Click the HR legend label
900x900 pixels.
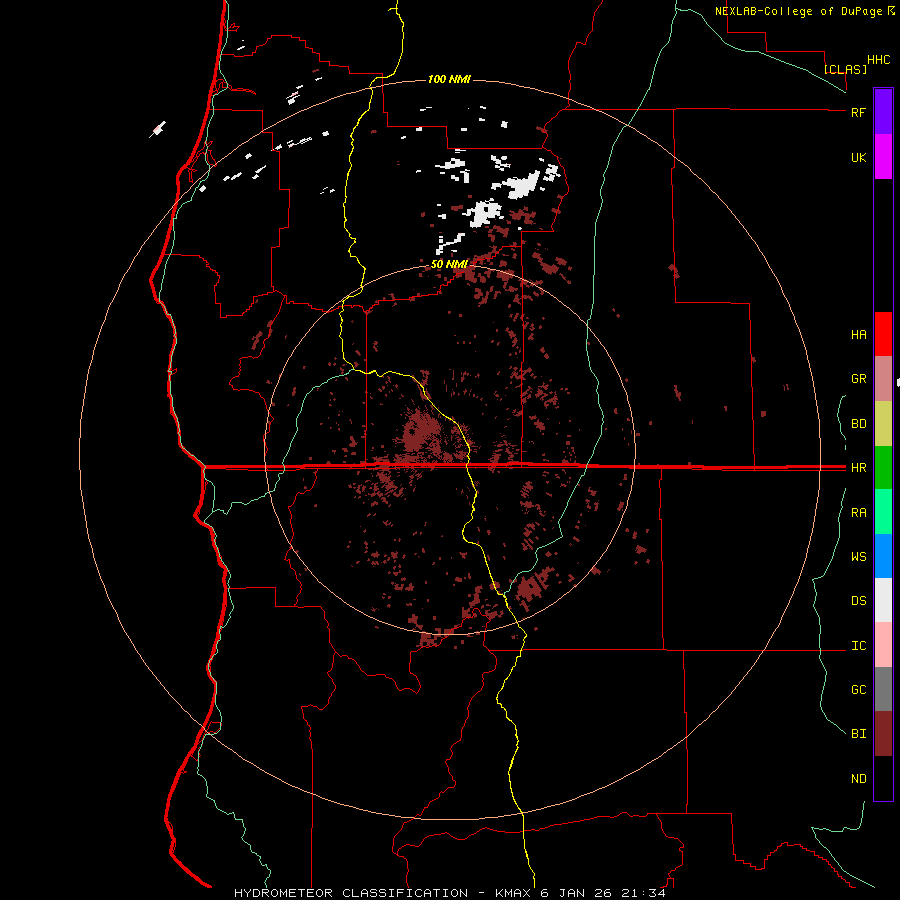pos(858,468)
